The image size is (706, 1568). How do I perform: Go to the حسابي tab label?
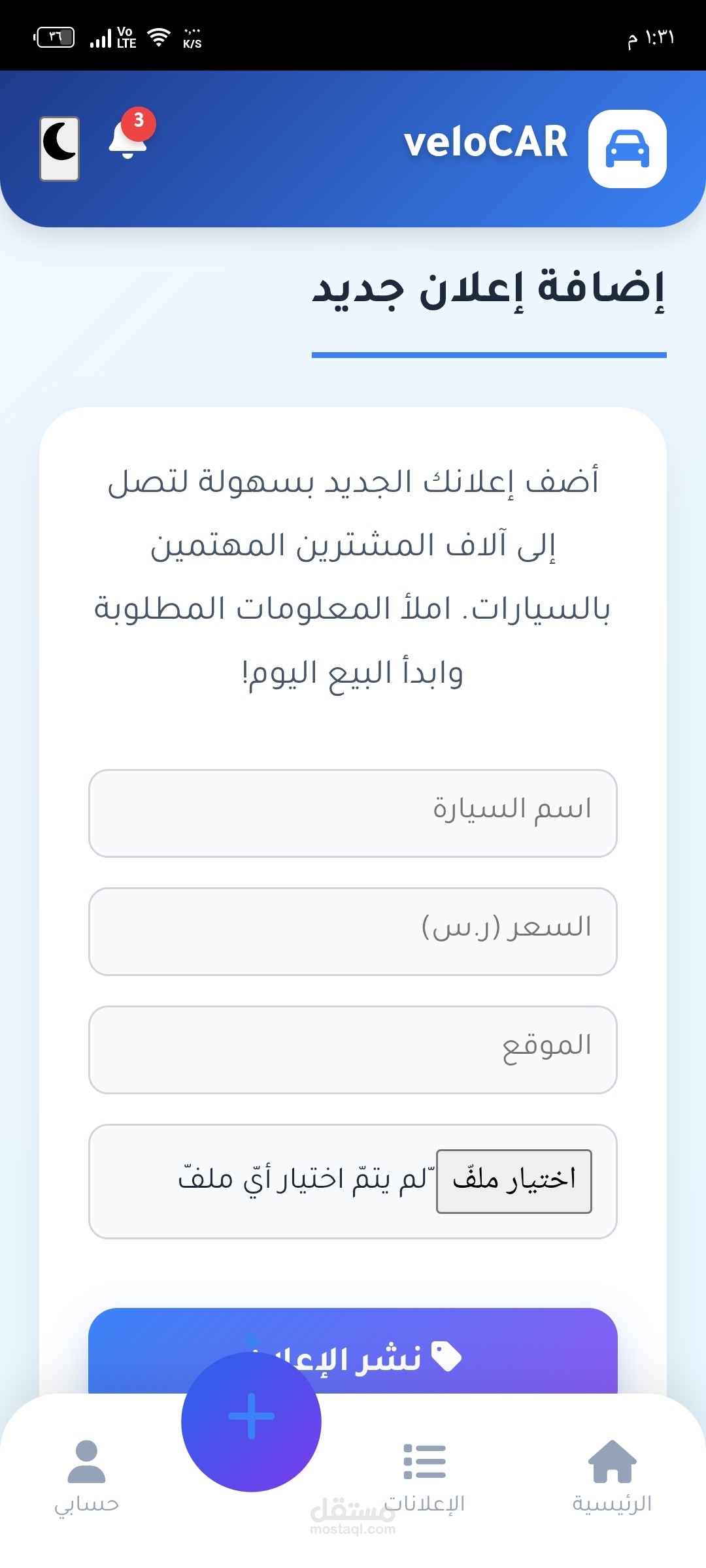click(x=86, y=1505)
